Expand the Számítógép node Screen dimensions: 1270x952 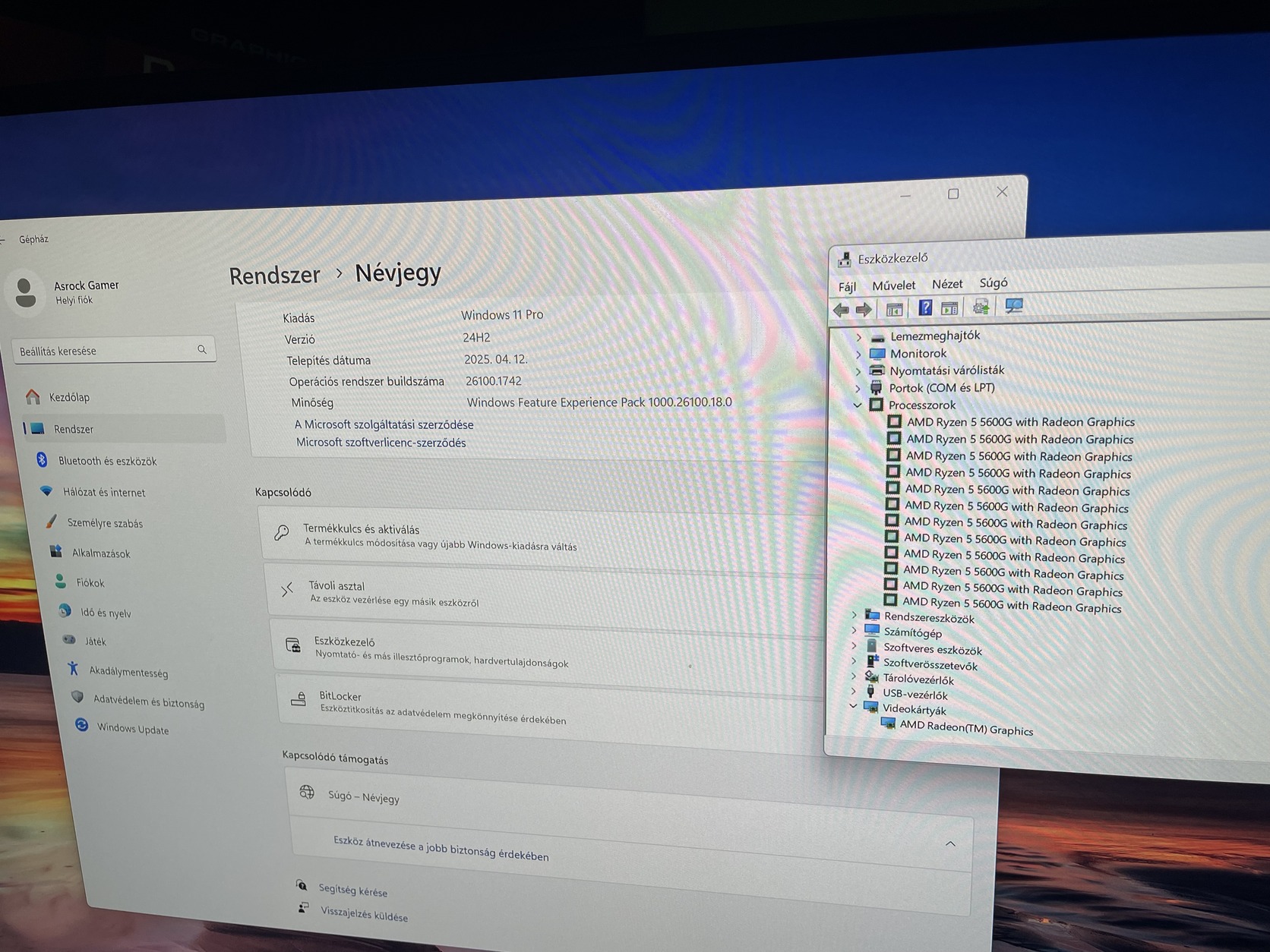[855, 630]
